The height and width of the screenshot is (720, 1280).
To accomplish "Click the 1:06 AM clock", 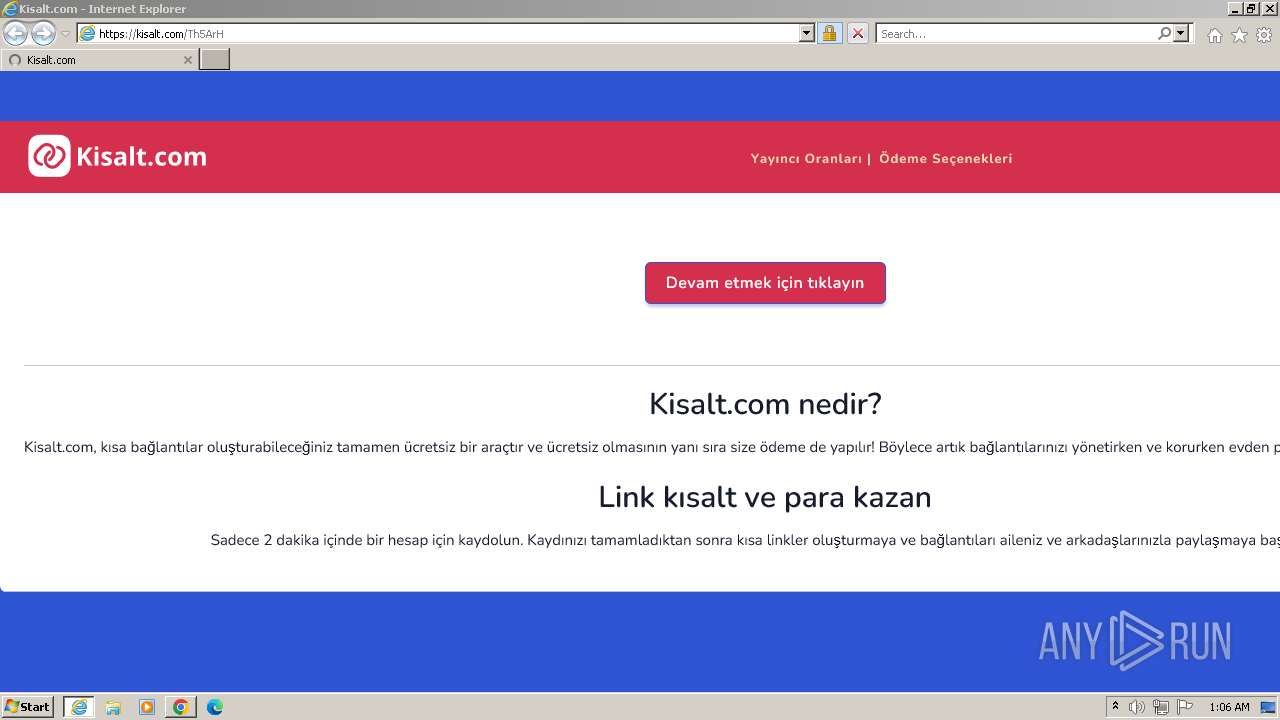I will click(1229, 707).
